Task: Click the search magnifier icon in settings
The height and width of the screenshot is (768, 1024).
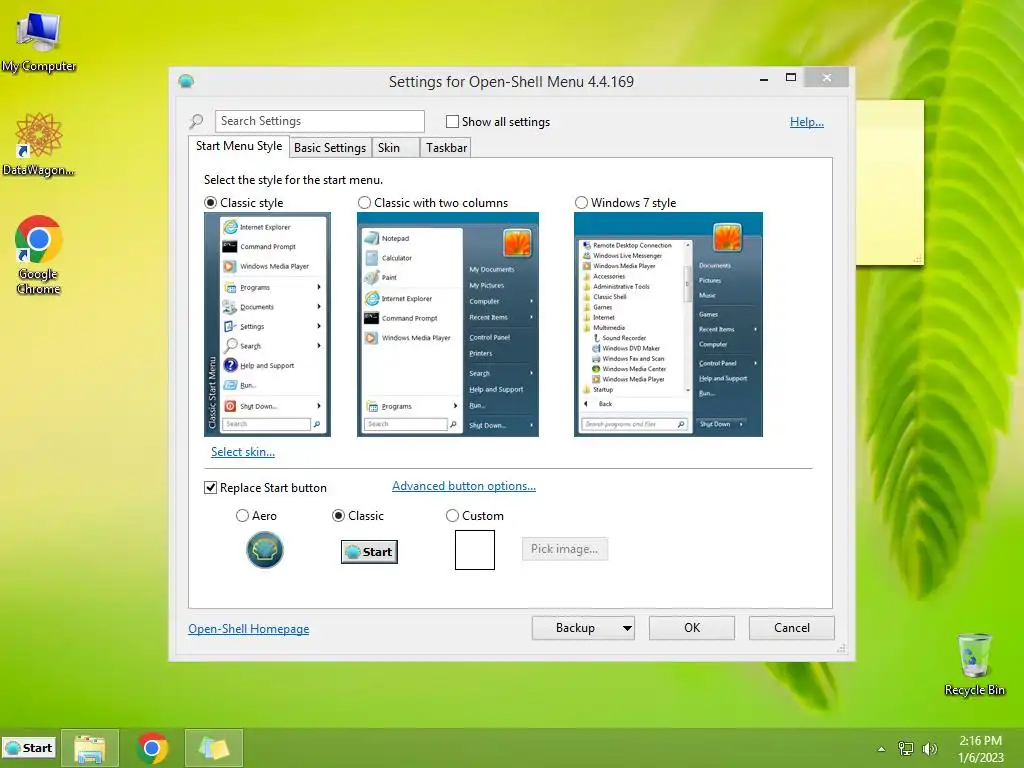Action: tap(196, 121)
